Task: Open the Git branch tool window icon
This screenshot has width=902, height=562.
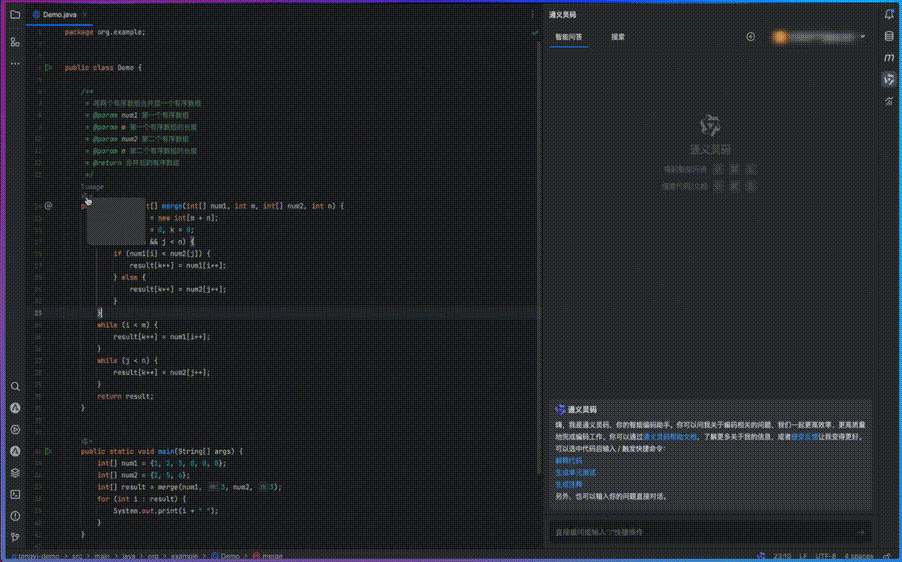Action: pos(15,537)
